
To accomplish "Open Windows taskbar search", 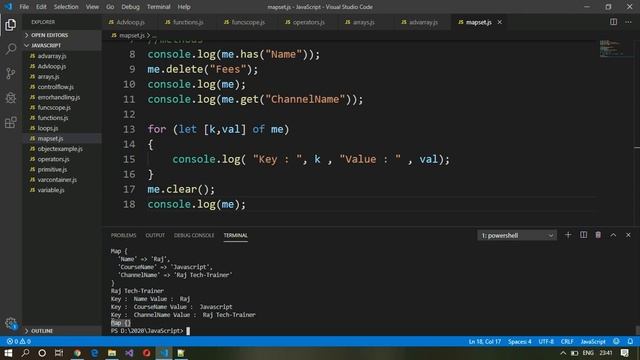I will pos(25,353).
